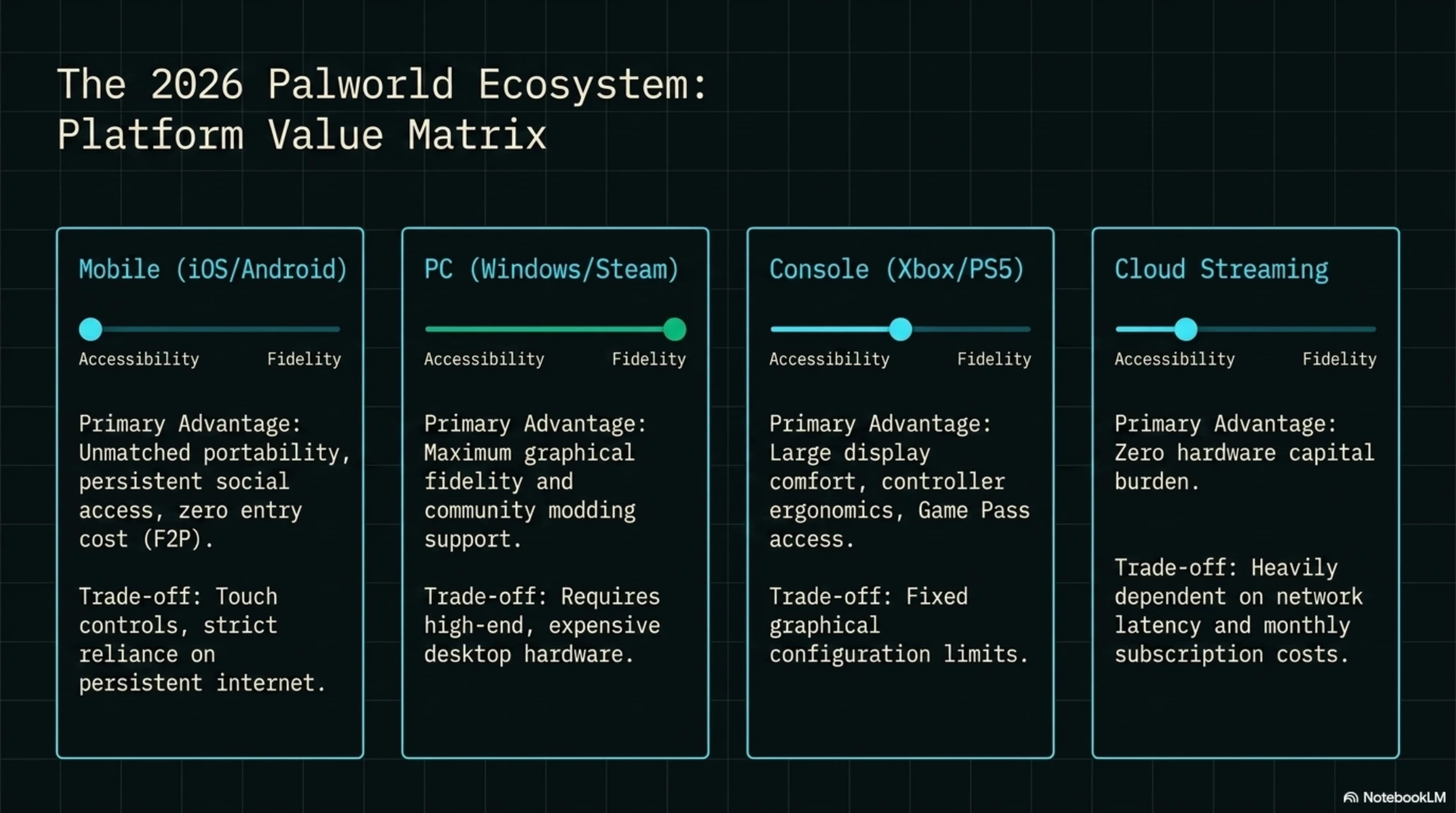Select the "Large display comfort" advantage text
The height and width of the screenshot is (813, 1456).
coord(899,481)
